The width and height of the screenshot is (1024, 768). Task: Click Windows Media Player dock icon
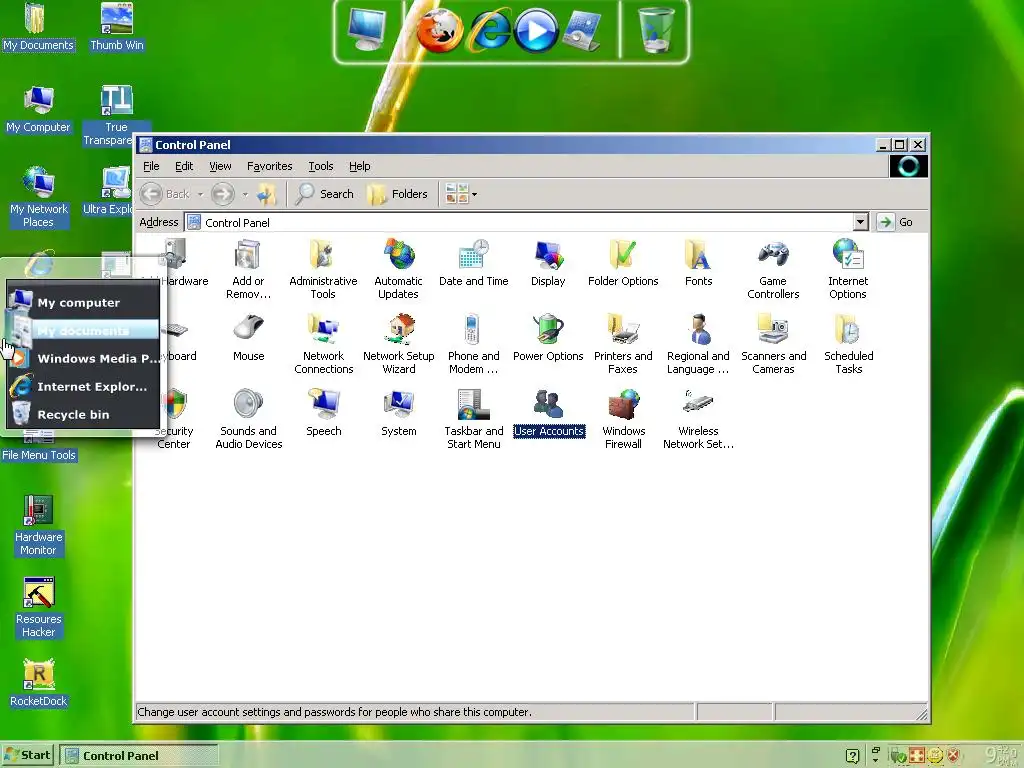click(x=536, y=31)
